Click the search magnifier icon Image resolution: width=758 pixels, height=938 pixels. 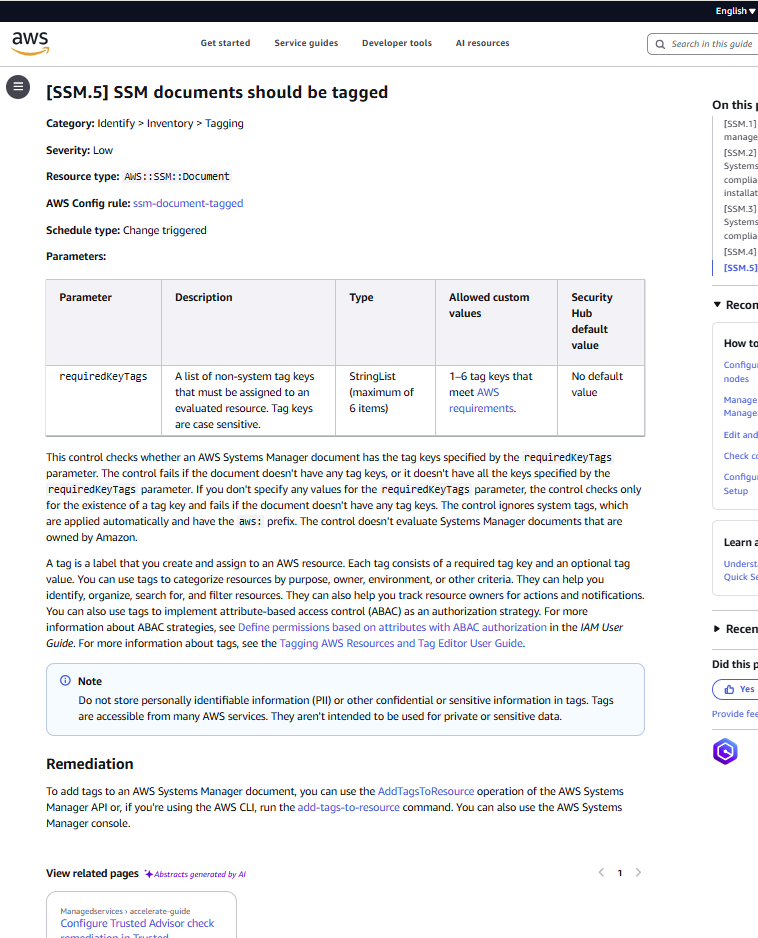(x=660, y=44)
